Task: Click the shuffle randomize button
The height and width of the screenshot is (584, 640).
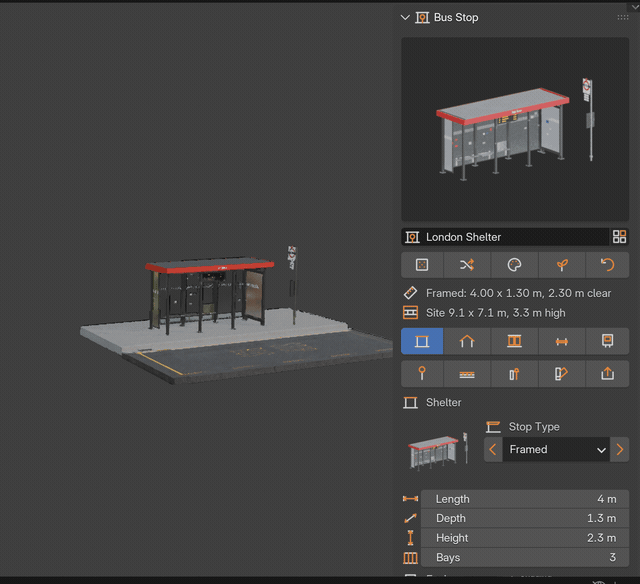Action: [x=467, y=265]
